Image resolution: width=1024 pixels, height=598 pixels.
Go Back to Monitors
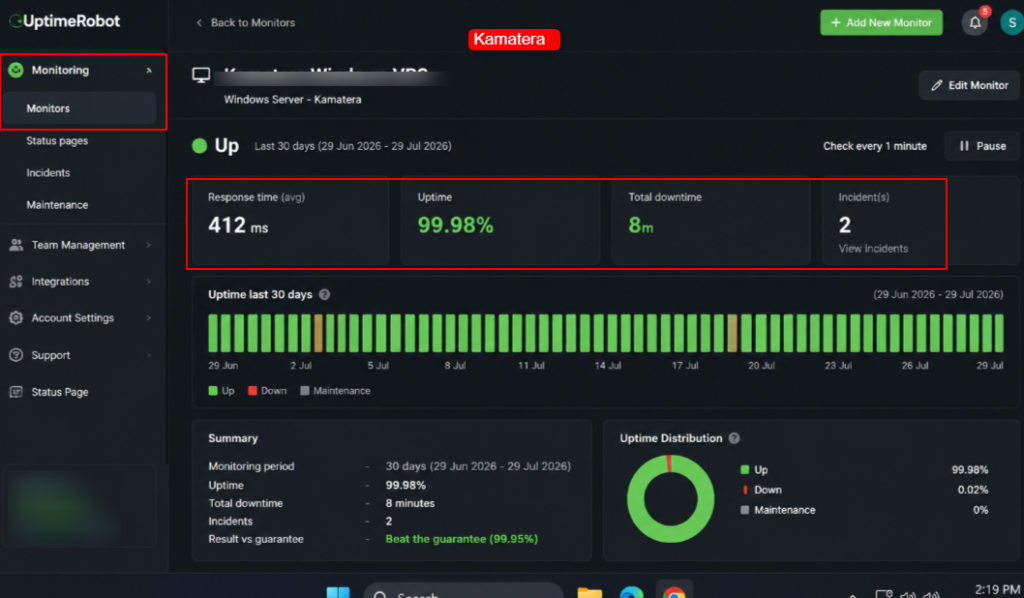(253, 23)
